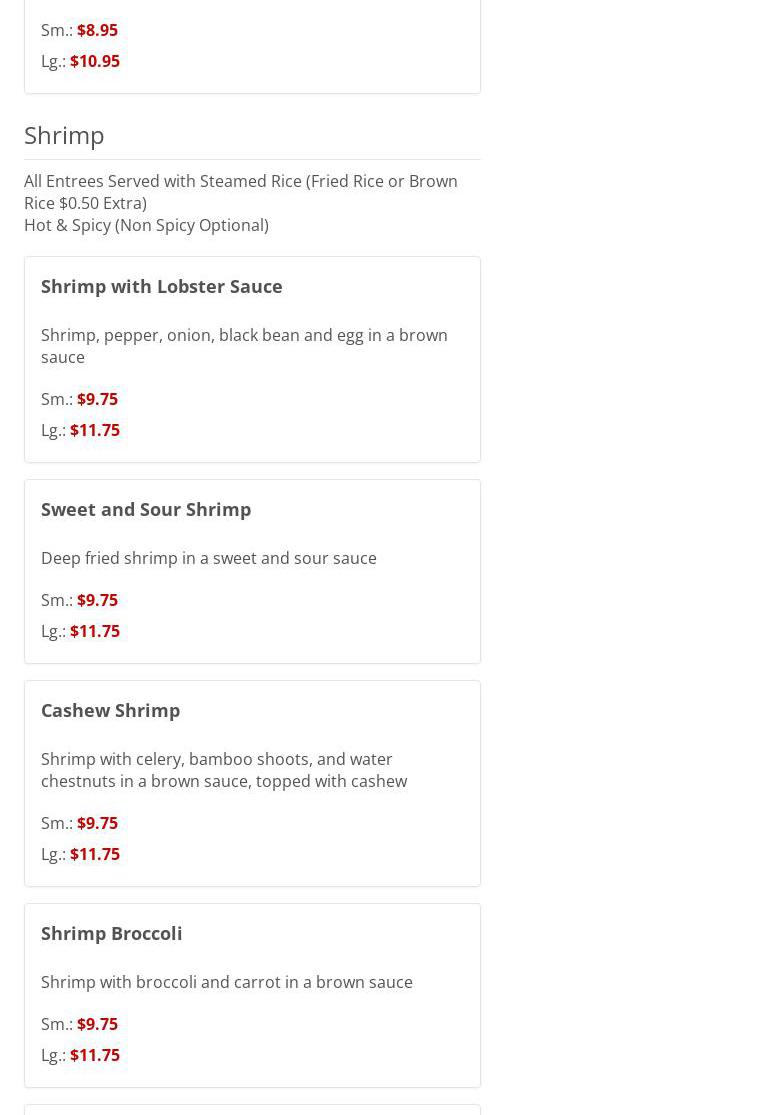770x1115 pixels.
Task: Click the Cashew Shrimp description text
Action: point(223,770)
